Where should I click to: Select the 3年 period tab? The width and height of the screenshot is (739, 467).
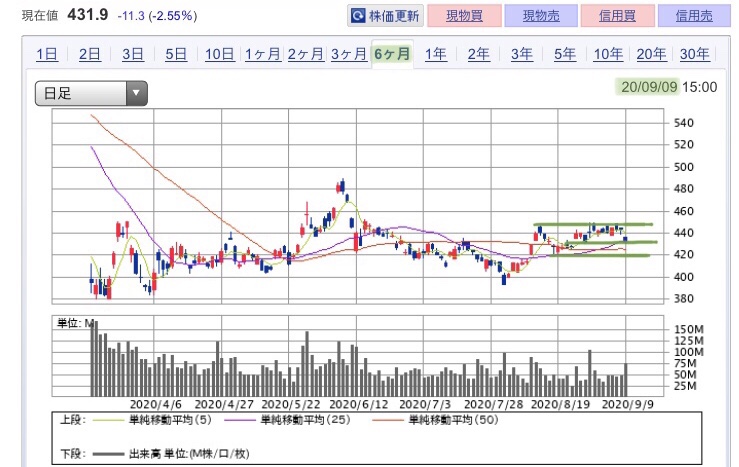tap(522, 54)
